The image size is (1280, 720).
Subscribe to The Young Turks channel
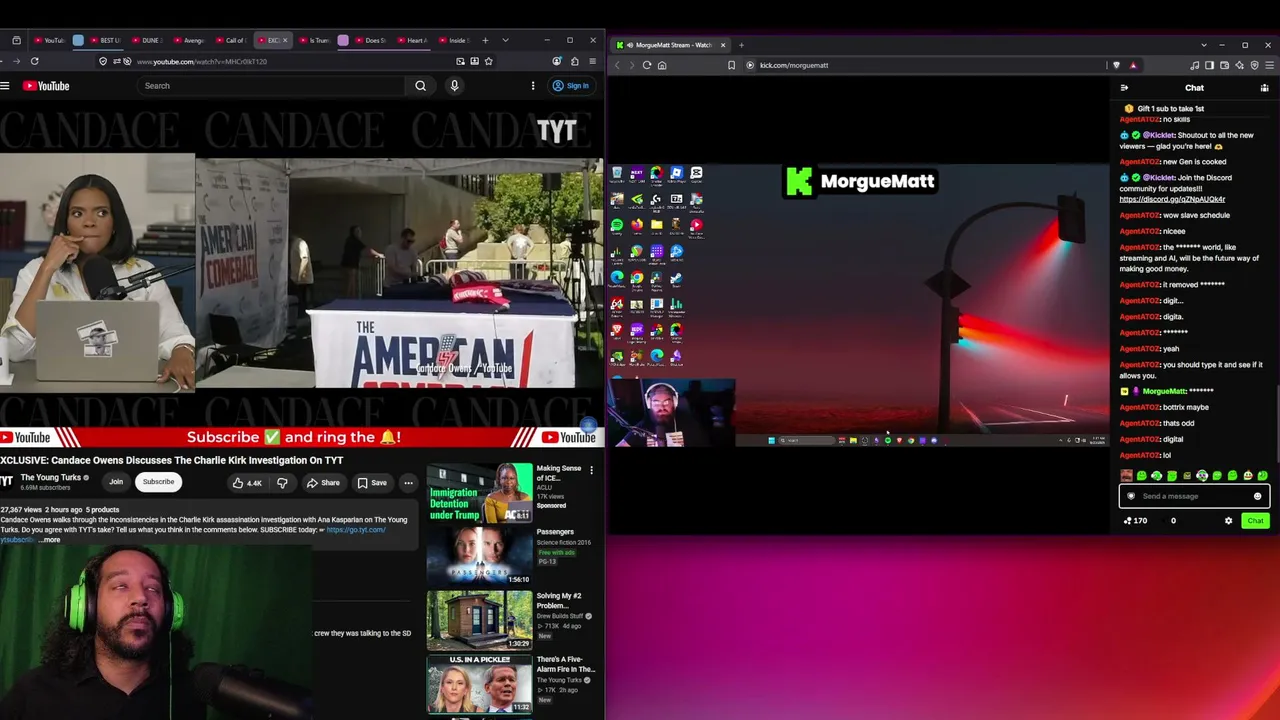click(158, 482)
